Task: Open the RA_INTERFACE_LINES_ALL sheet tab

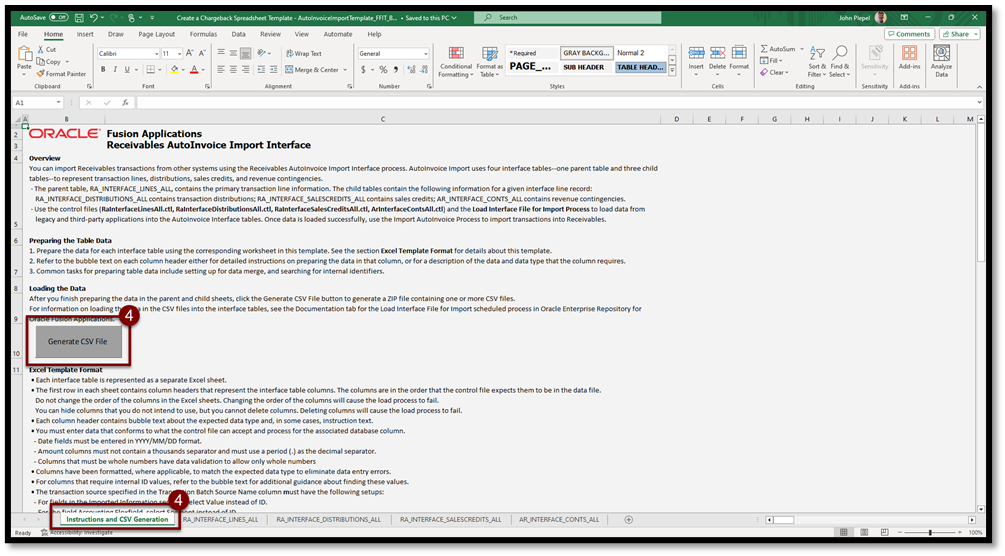Action: coord(220,520)
